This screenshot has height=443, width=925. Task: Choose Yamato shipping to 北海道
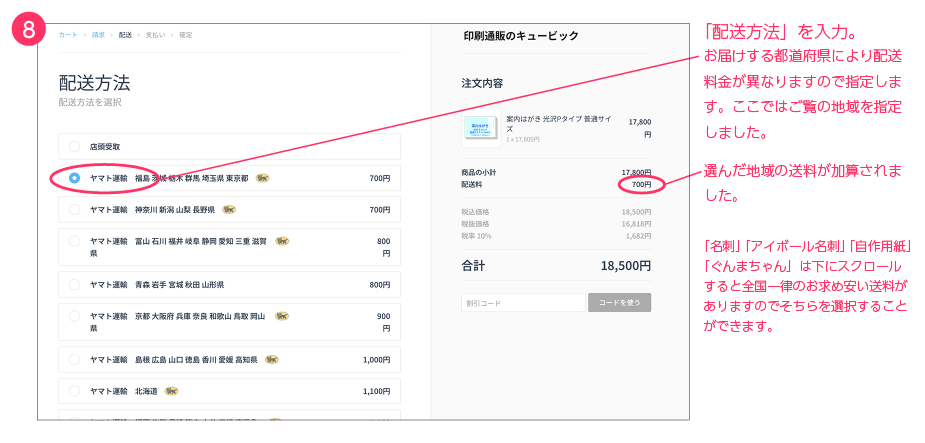tap(74, 391)
